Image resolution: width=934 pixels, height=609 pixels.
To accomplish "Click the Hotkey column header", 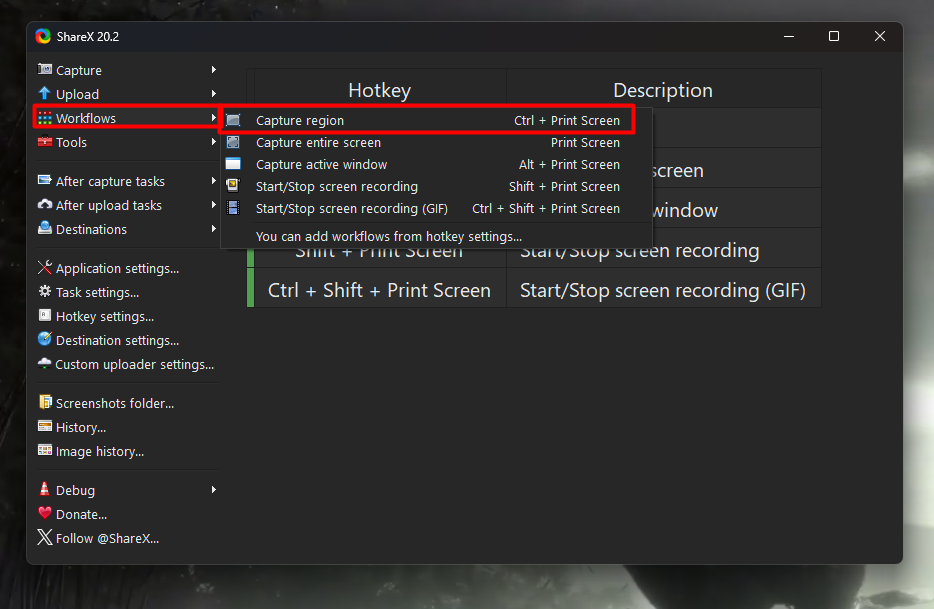I will pos(379,90).
